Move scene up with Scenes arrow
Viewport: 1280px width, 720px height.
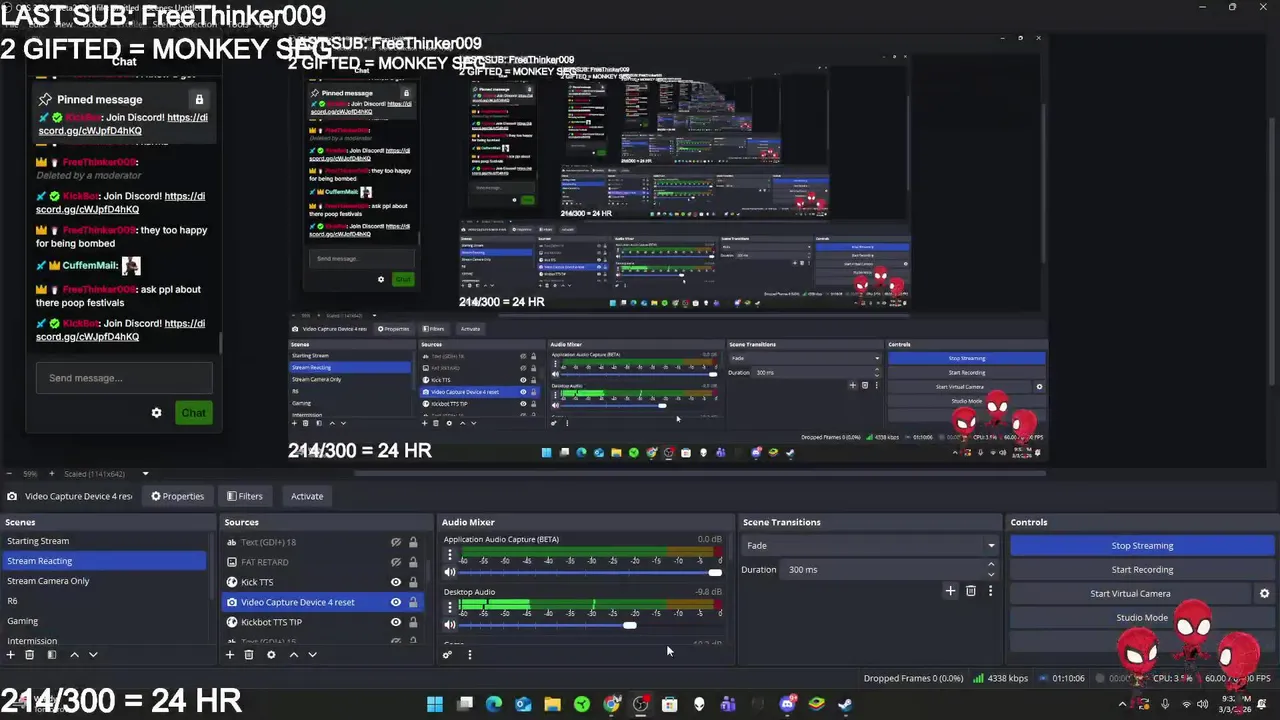(74, 655)
